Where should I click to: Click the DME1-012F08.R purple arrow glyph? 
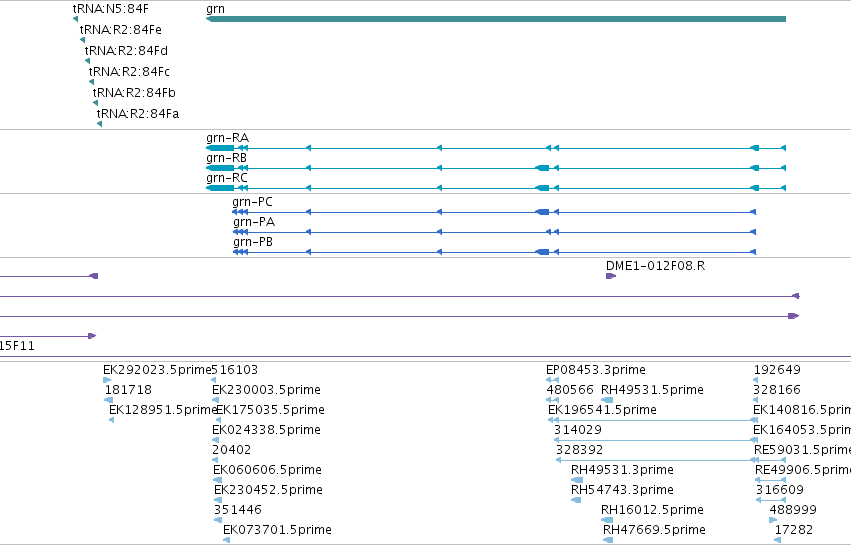[x=611, y=276]
